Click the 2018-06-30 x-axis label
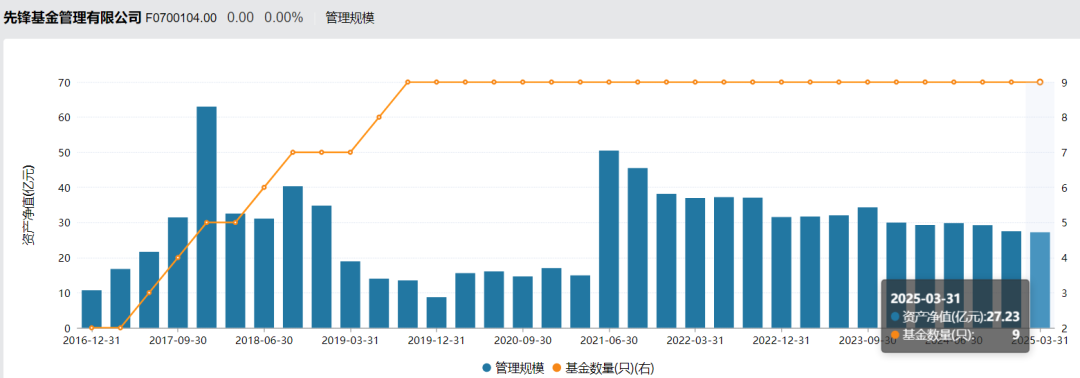Viewport: 1080px width, 378px height. (264, 340)
